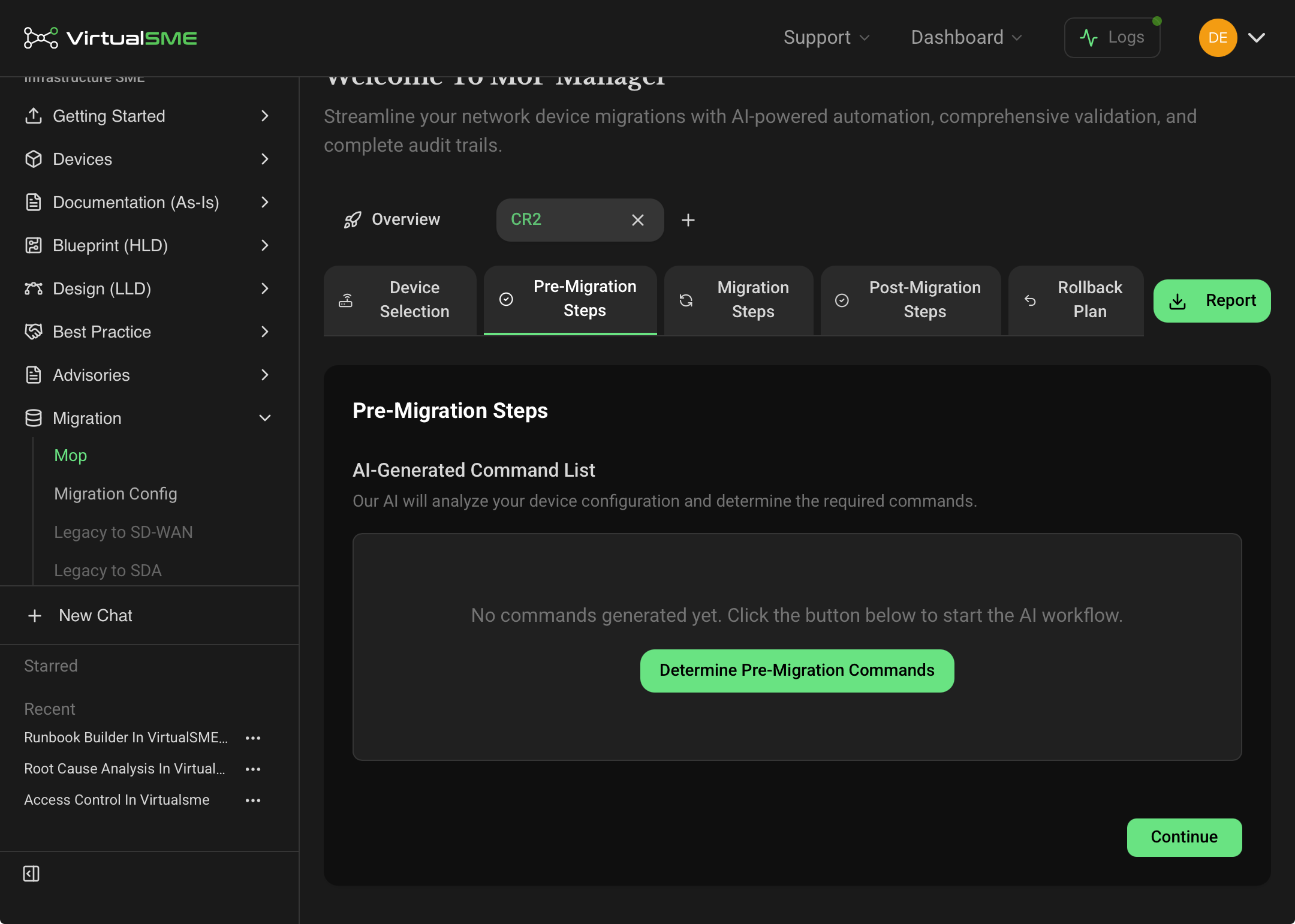The height and width of the screenshot is (924, 1295).
Task: Click Determine Pre-Migration Commands button
Action: pos(797,671)
